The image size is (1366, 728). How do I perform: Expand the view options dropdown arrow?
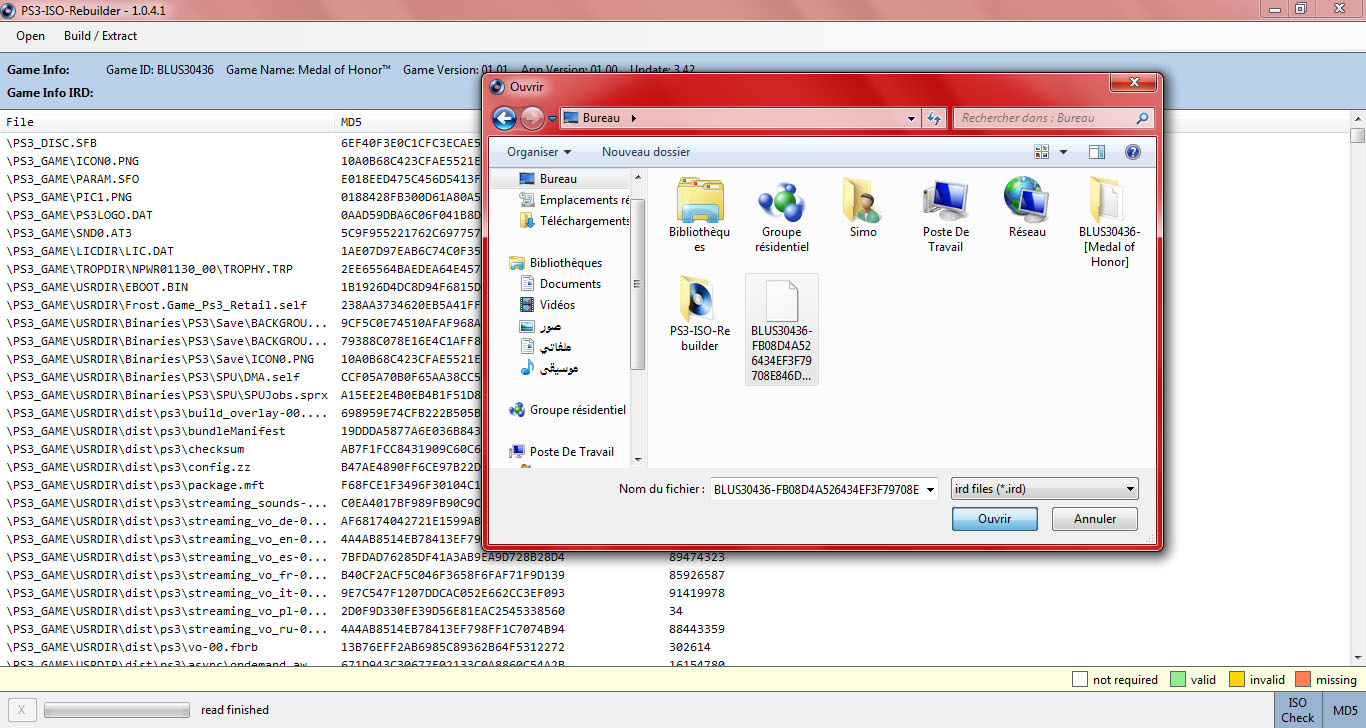(1063, 152)
